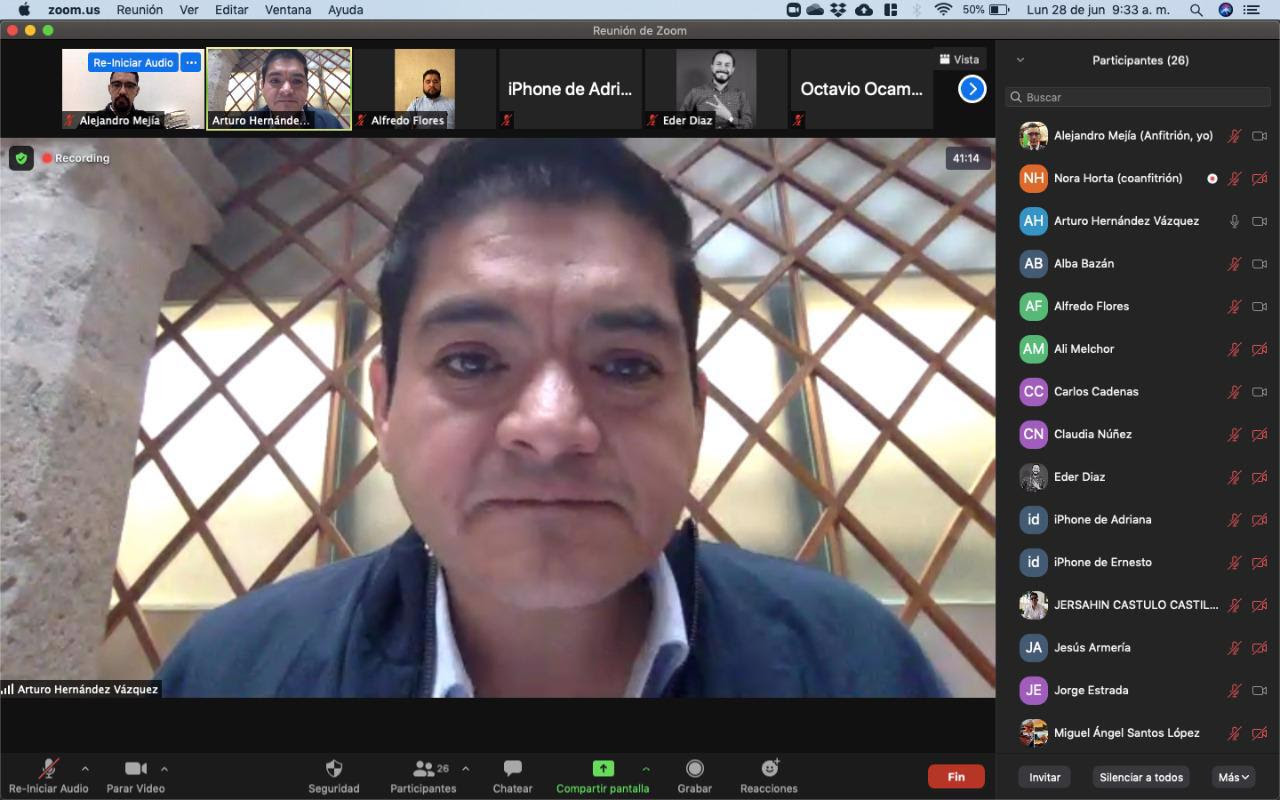Expand audio options arrow beside microphone
The height and width of the screenshot is (800, 1280).
coord(85,769)
